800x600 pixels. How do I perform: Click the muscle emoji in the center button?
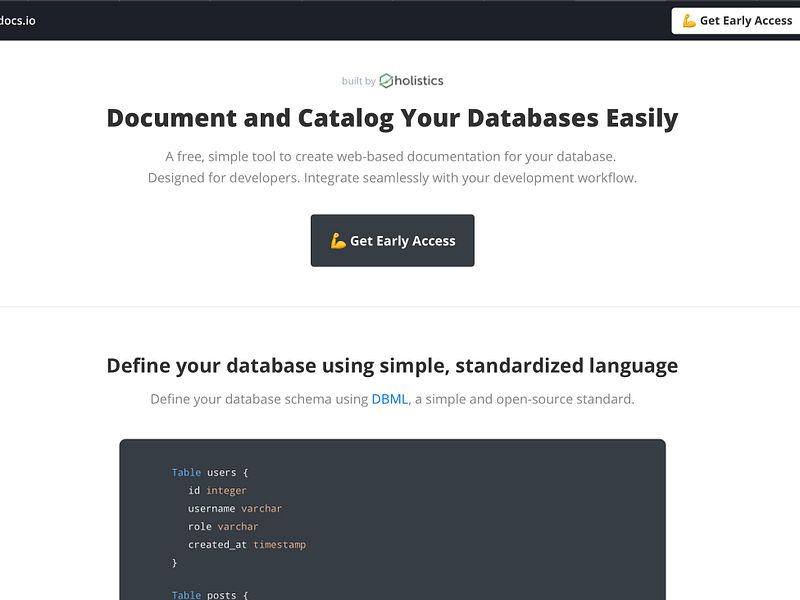click(338, 240)
